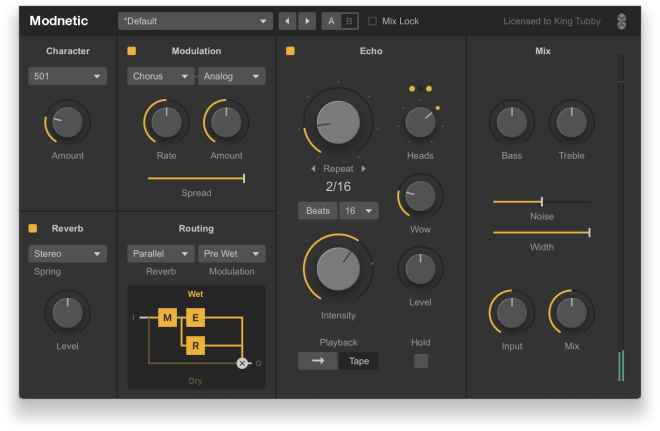
Task: Click the forward Playback arrow button
Action: click(318, 361)
